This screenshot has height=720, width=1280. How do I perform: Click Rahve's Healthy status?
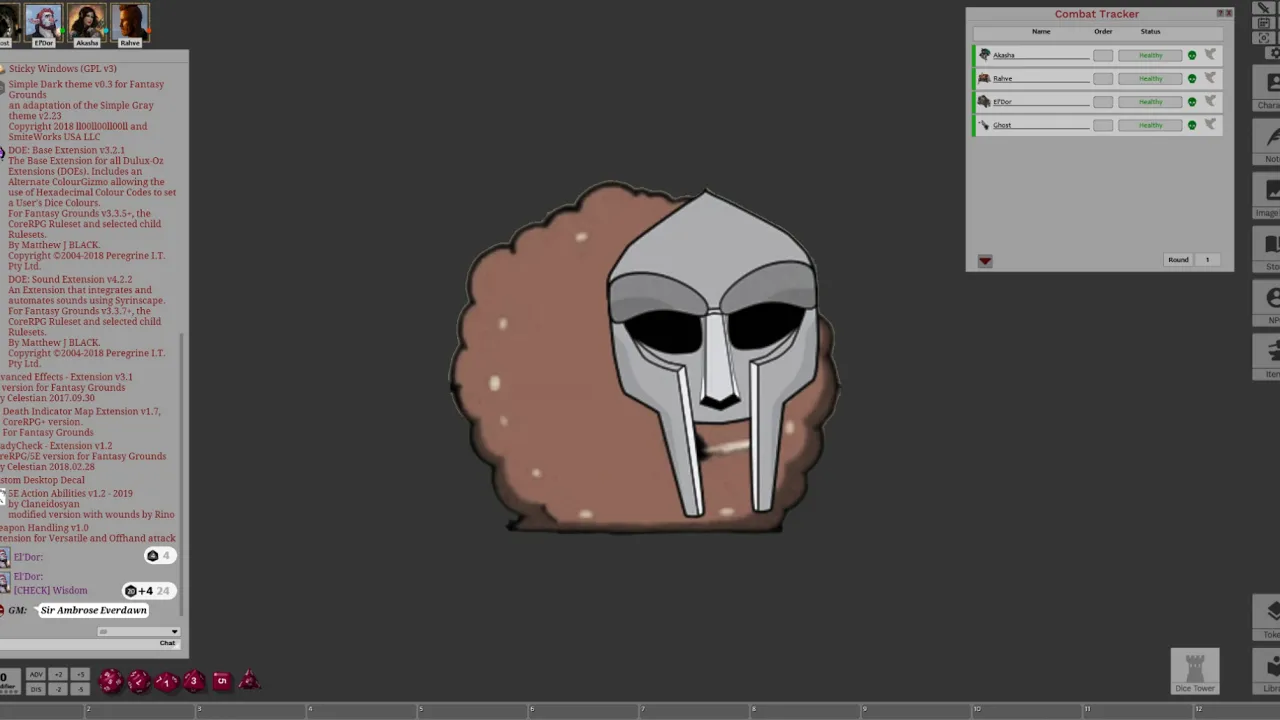[x=1150, y=78]
